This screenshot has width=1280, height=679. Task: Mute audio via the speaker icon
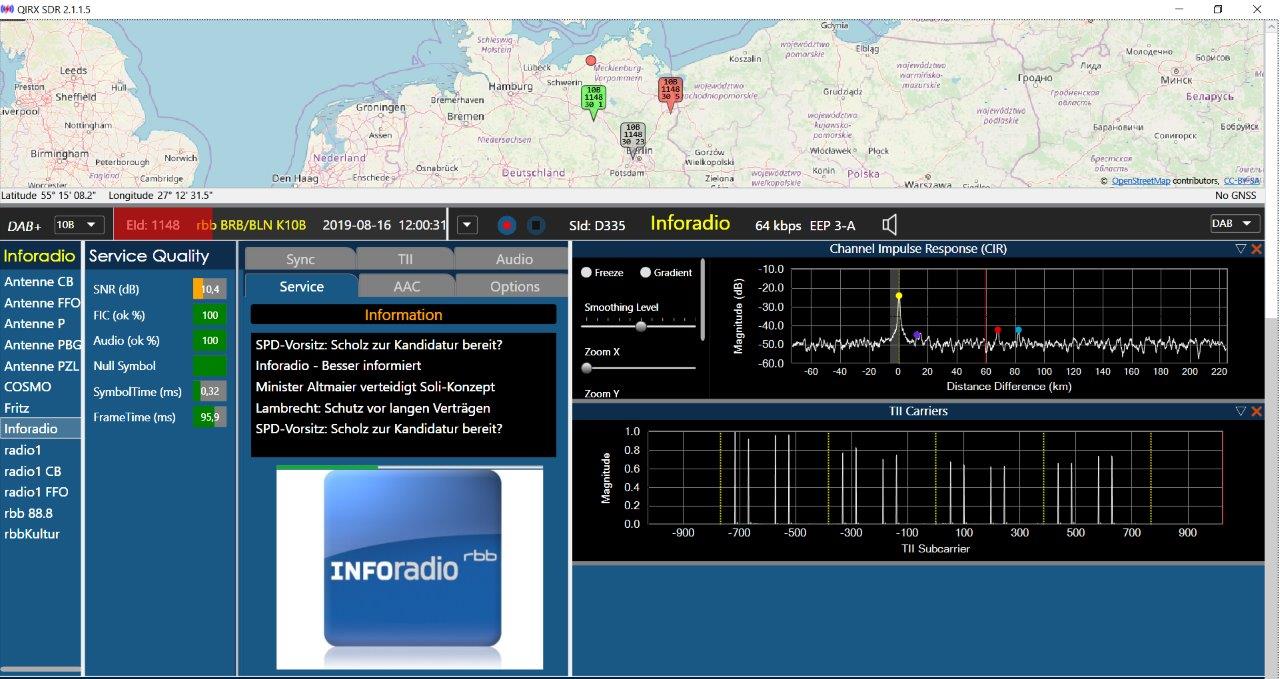coord(889,225)
